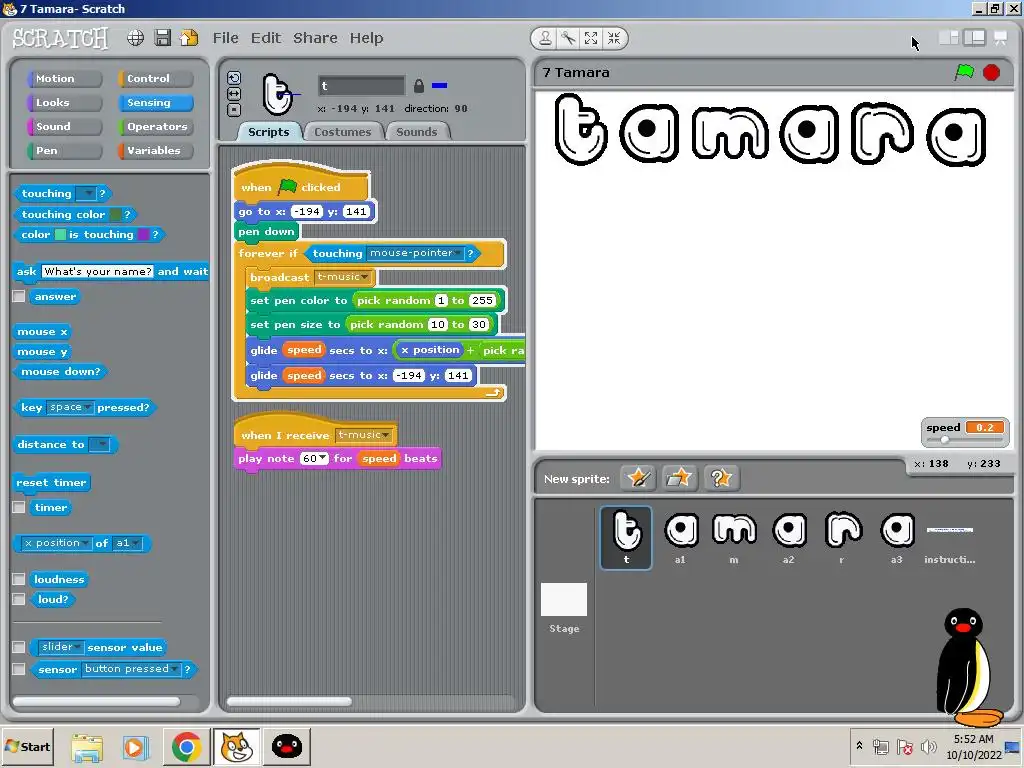
Task: Select Variables block category
Action: [155, 150]
